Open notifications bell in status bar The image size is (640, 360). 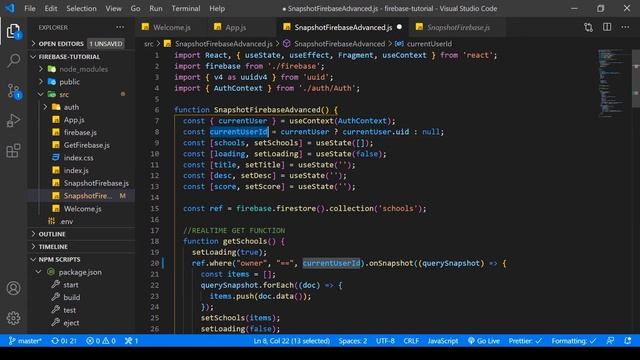coord(628,341)
